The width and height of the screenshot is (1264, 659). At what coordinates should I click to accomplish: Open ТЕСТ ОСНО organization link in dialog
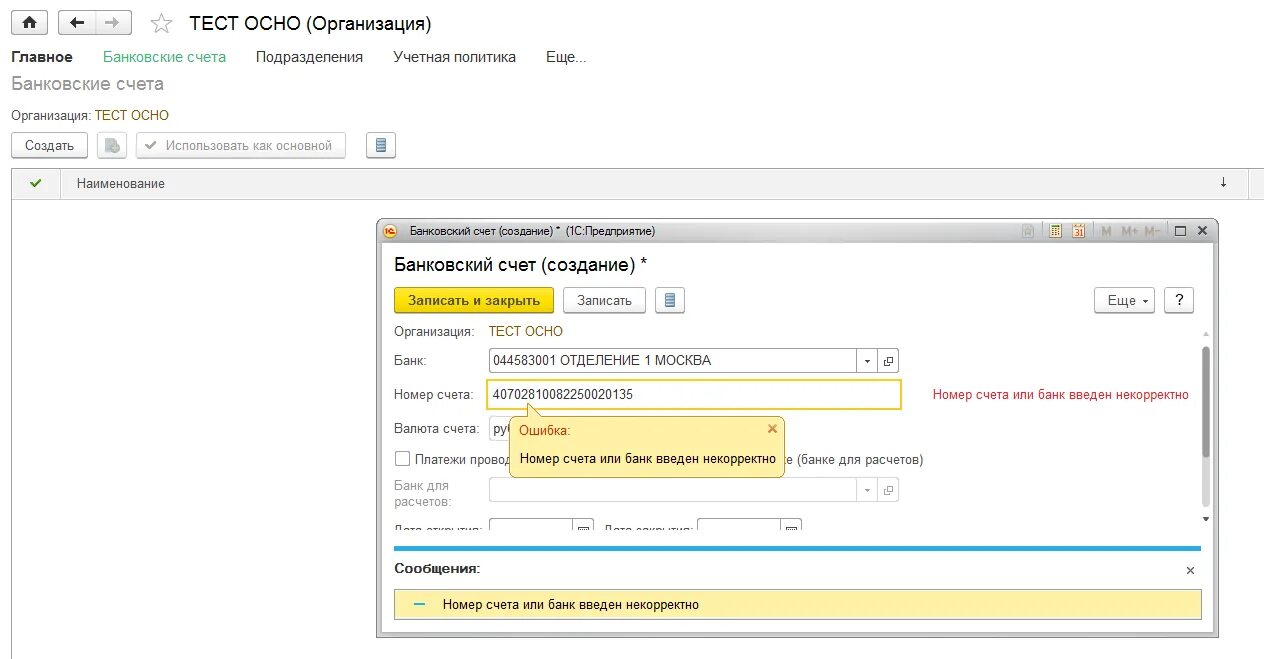tap(526, 331)
